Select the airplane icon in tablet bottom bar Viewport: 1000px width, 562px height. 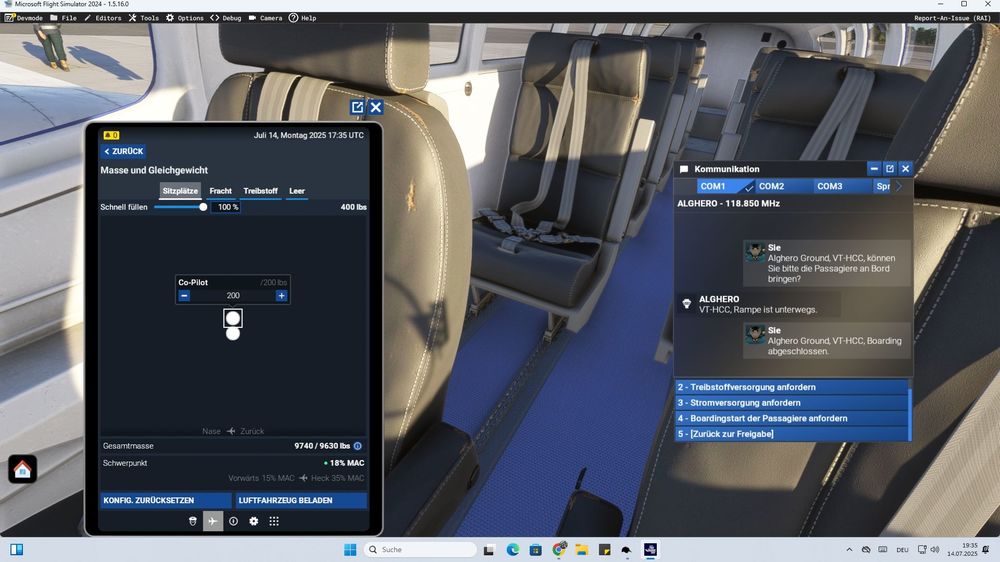213,521
